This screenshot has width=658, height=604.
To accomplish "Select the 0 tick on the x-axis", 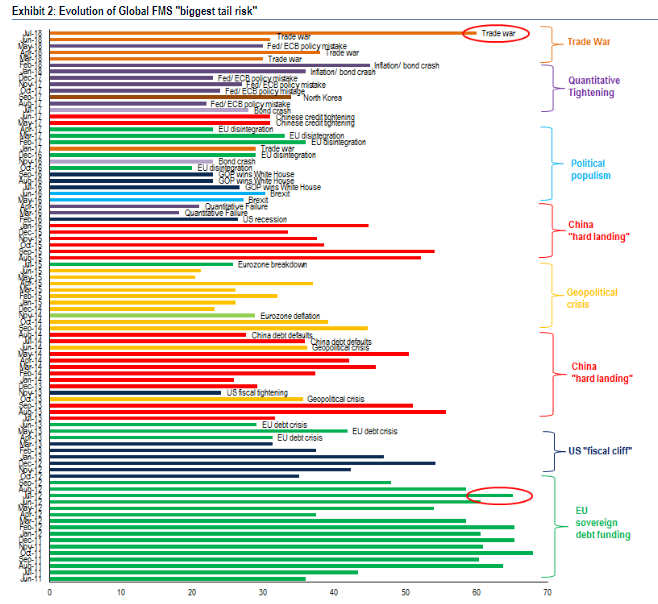I will pos(49,592).
